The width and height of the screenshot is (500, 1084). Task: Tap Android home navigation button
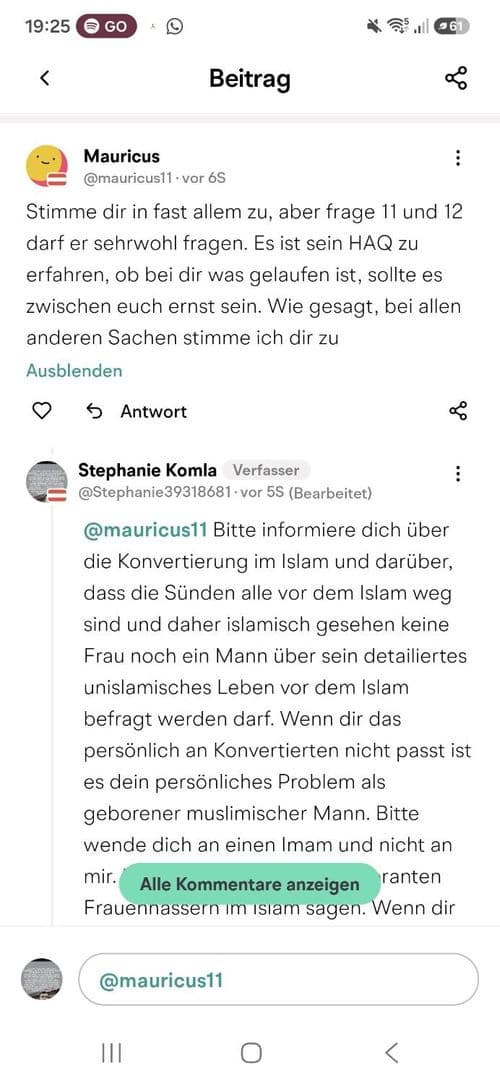[251, 1053]
